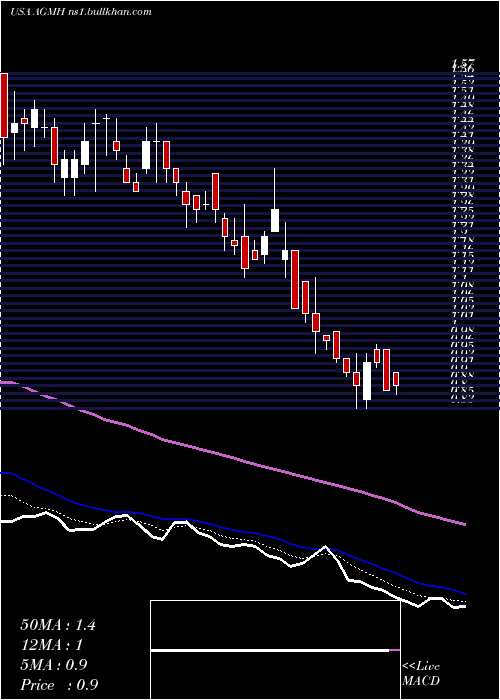500x700 pixels.
Task: Click the pink 50MA trend line
Action: coord(232,458)
